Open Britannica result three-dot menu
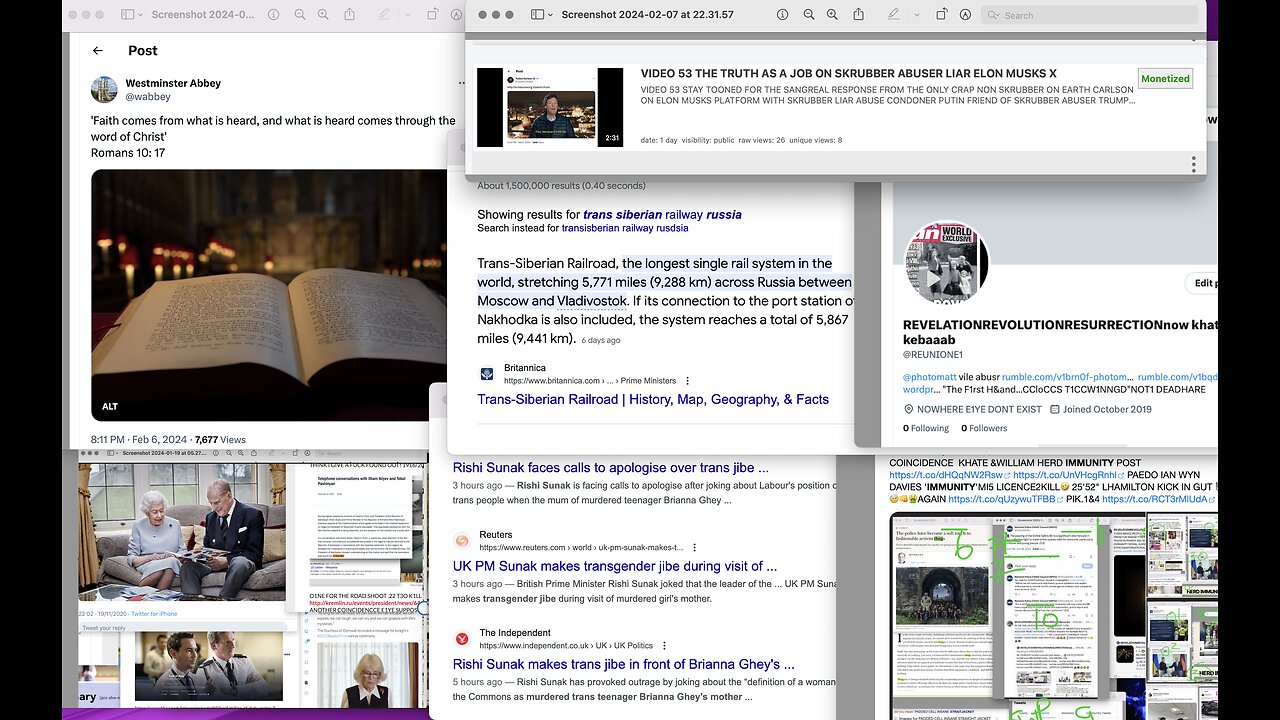The image size is (1280, 720). point(687,381)
